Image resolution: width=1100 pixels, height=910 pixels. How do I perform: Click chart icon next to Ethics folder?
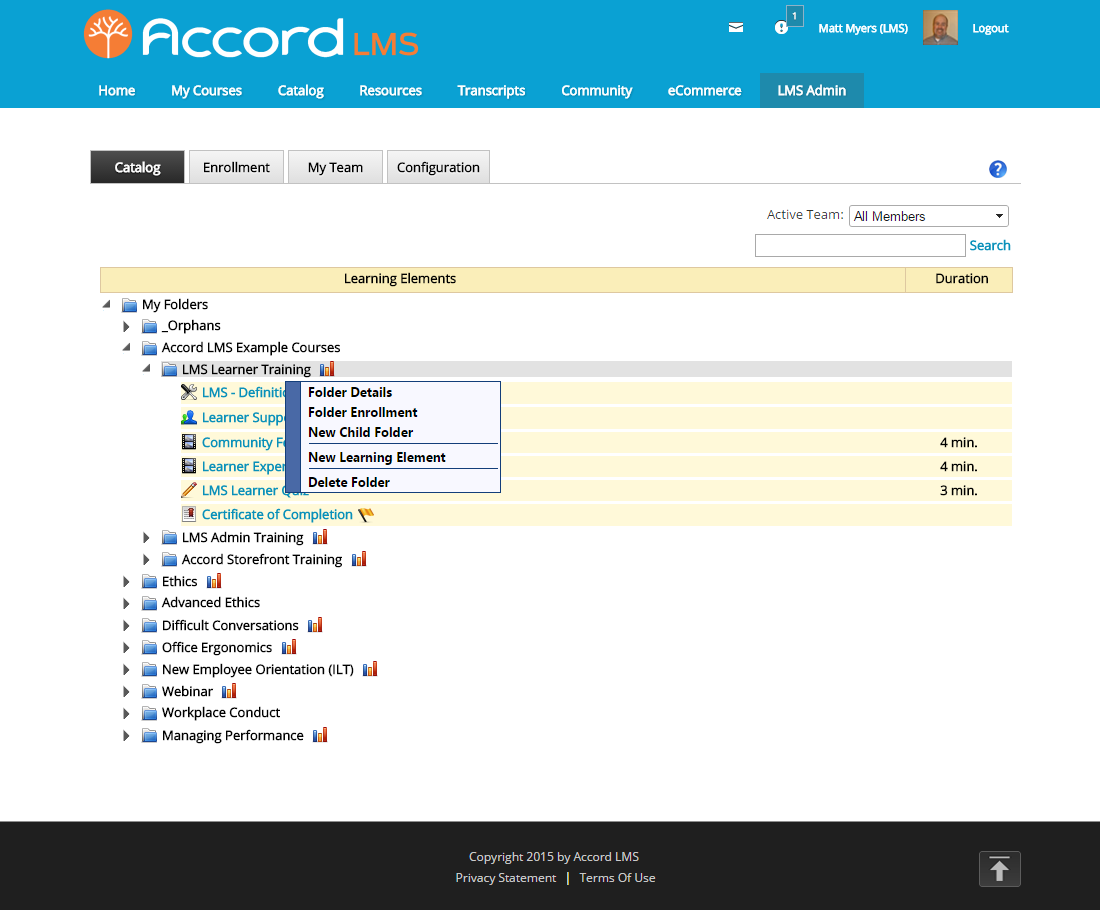[x=214, y=581]
